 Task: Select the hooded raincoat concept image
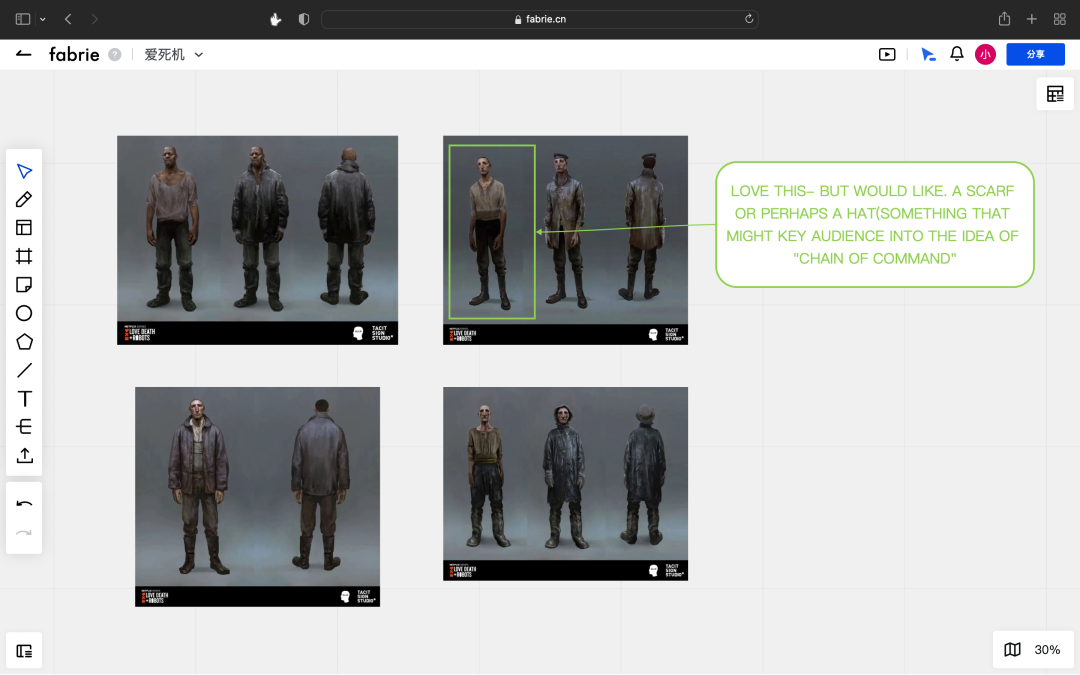click(565, 484)
